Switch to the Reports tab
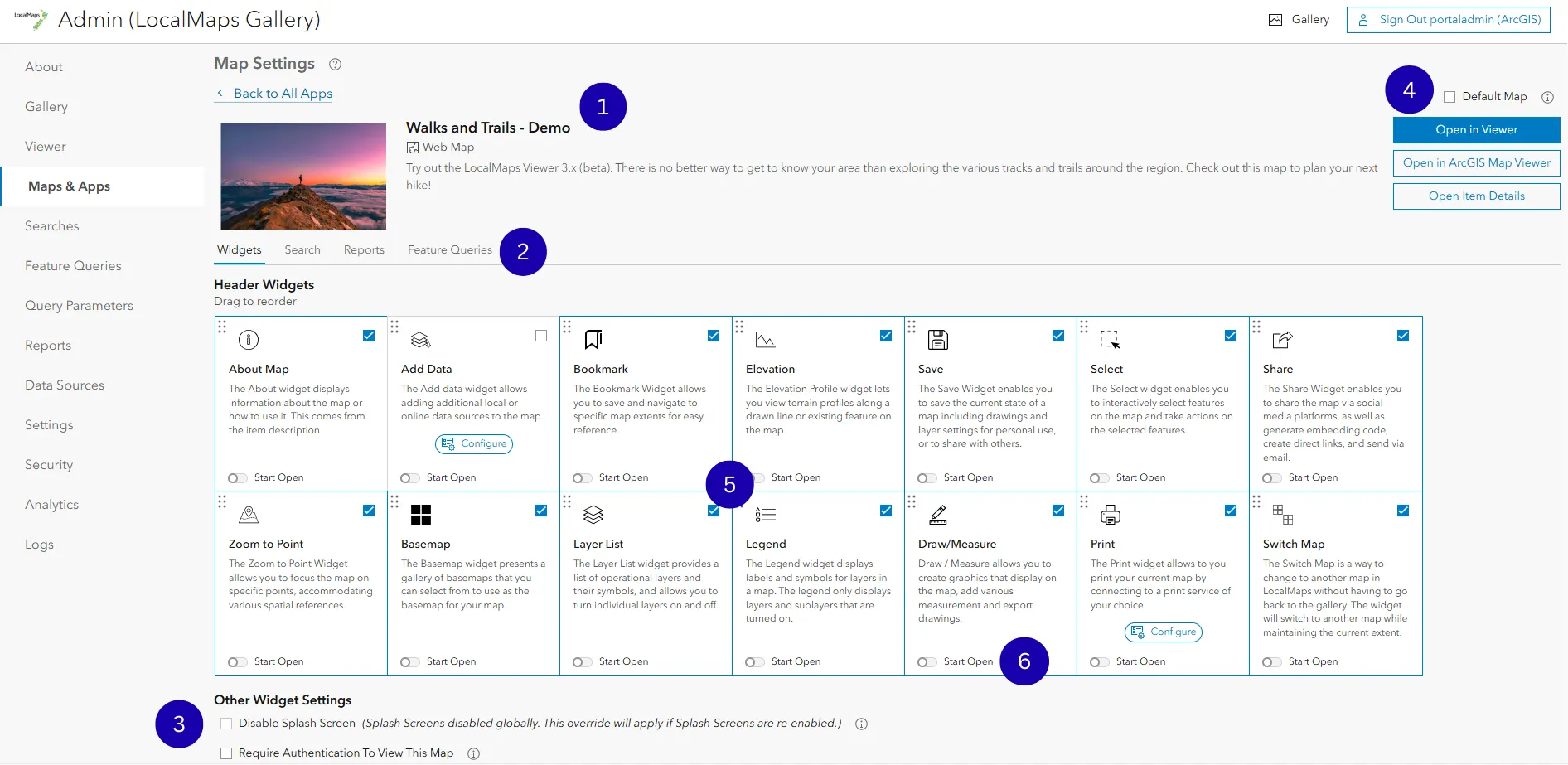 [364, 249]
